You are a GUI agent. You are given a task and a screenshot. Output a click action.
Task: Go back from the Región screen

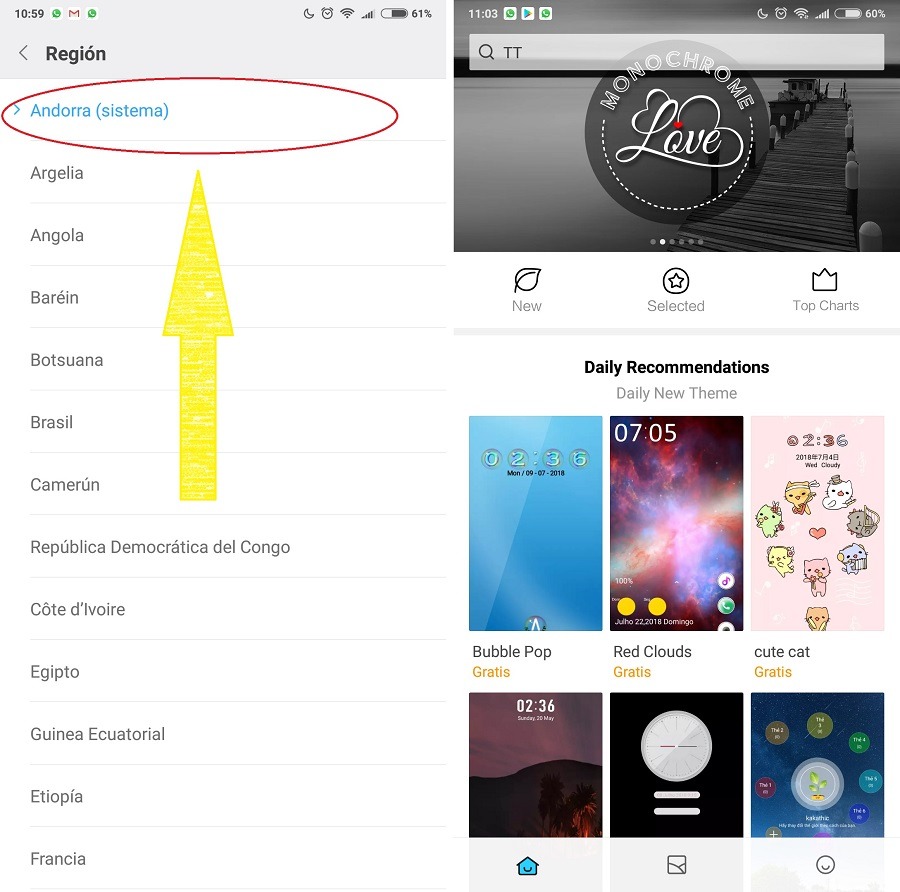point(24,53)
